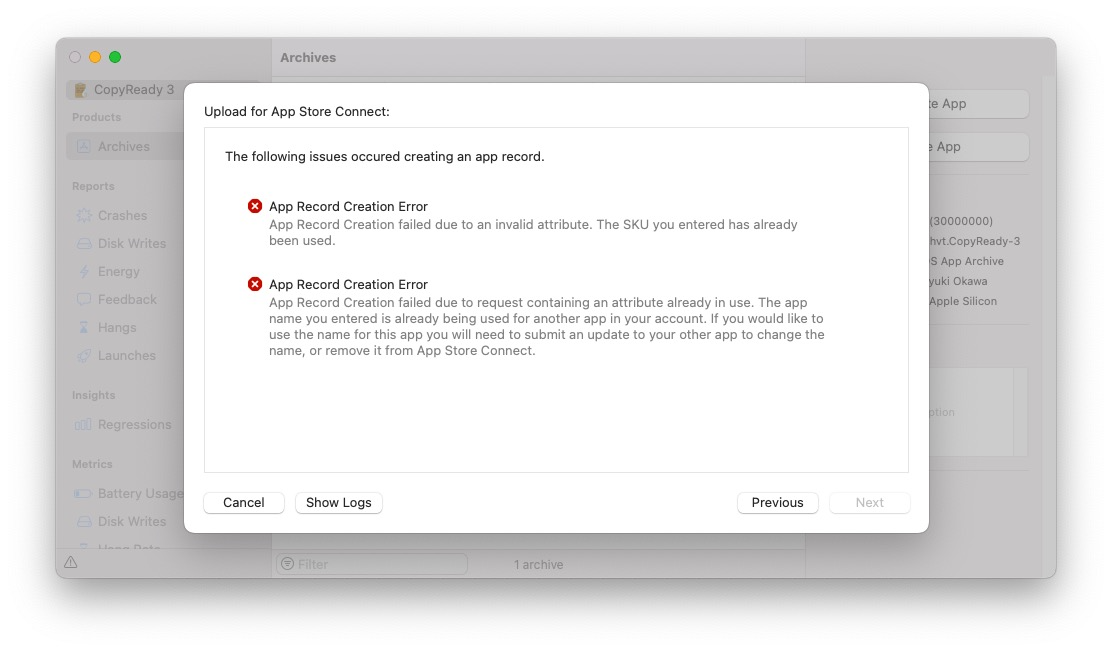
Task: Click the upper App button behind the dialog
Action: pos(979,104)
